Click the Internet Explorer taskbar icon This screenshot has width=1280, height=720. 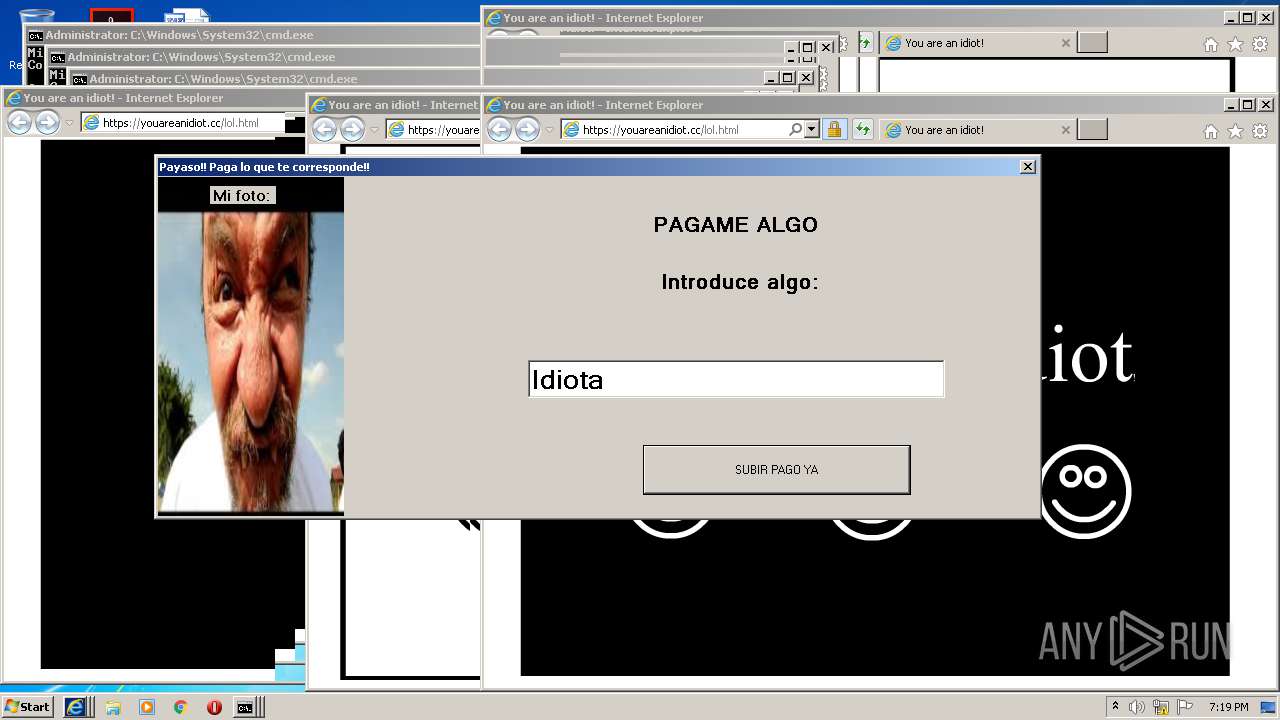(x=76, y=707)
